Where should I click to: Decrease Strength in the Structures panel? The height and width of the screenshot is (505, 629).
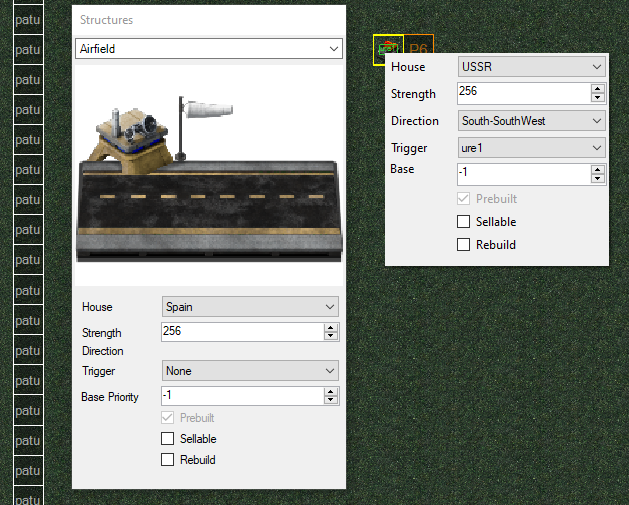[331, 336]
